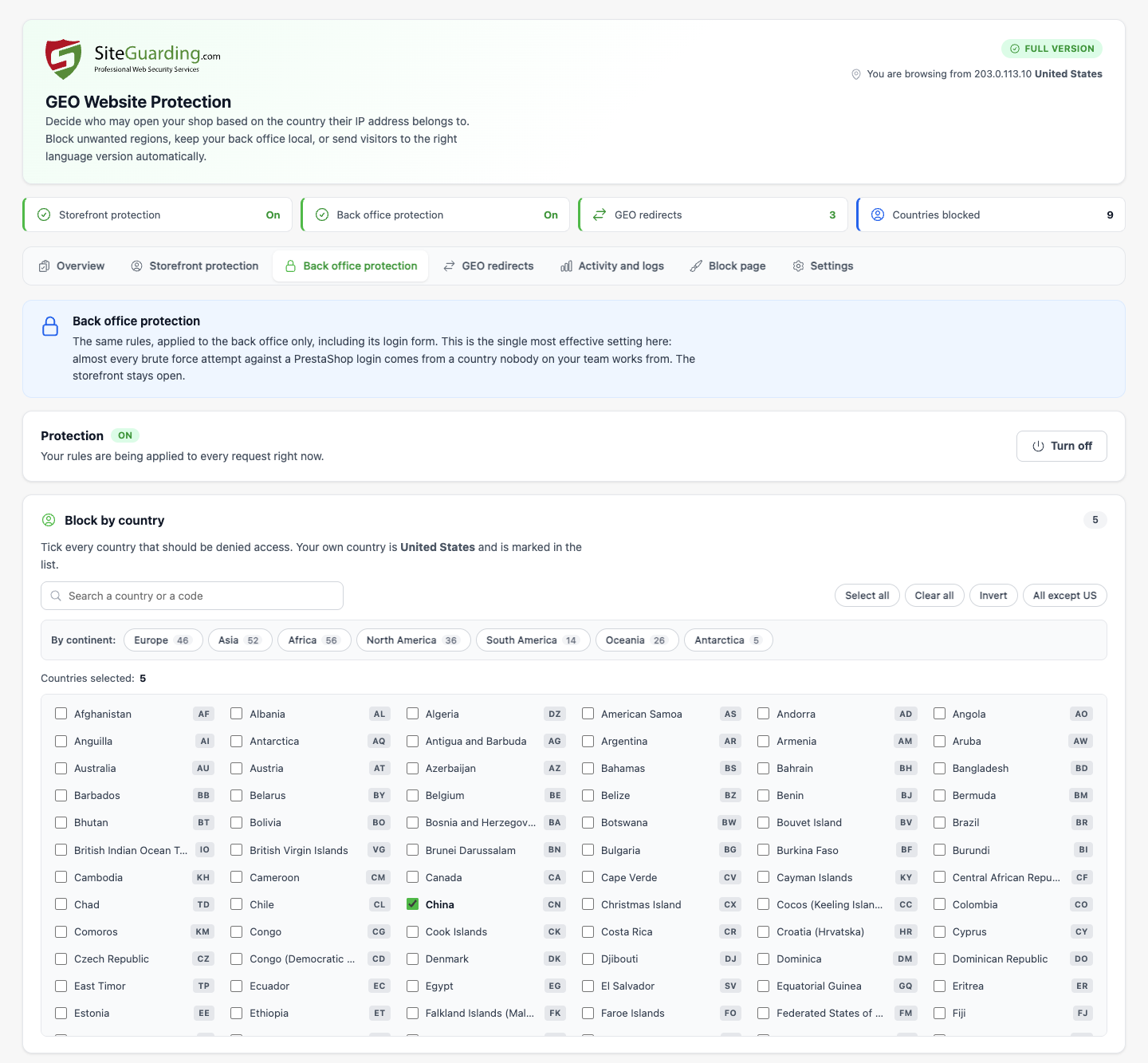Screen dimensions: 1148x1063
Task: Click the Clear all button
Action: click(x=934, y=596)
